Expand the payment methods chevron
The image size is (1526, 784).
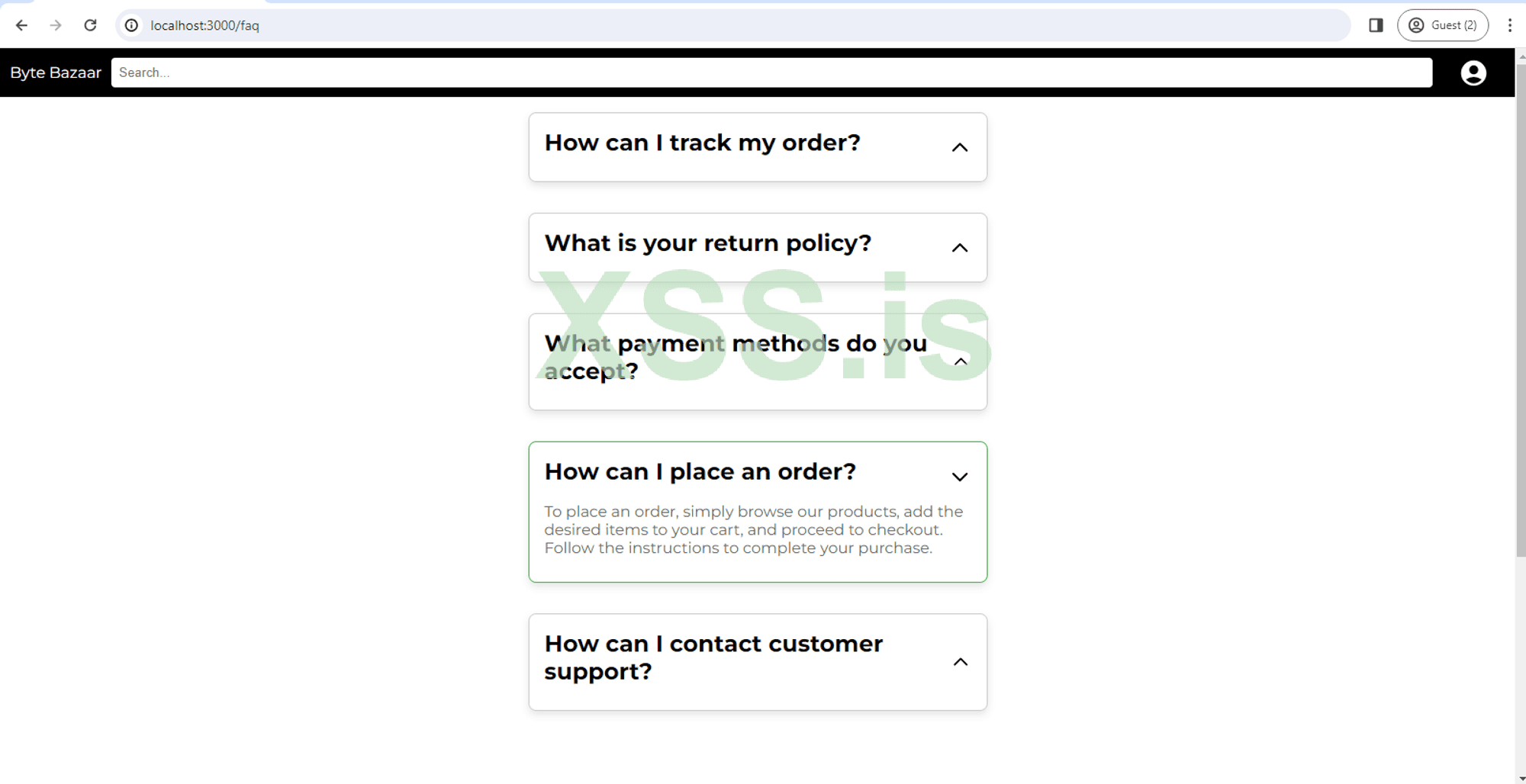click(961, 361)
